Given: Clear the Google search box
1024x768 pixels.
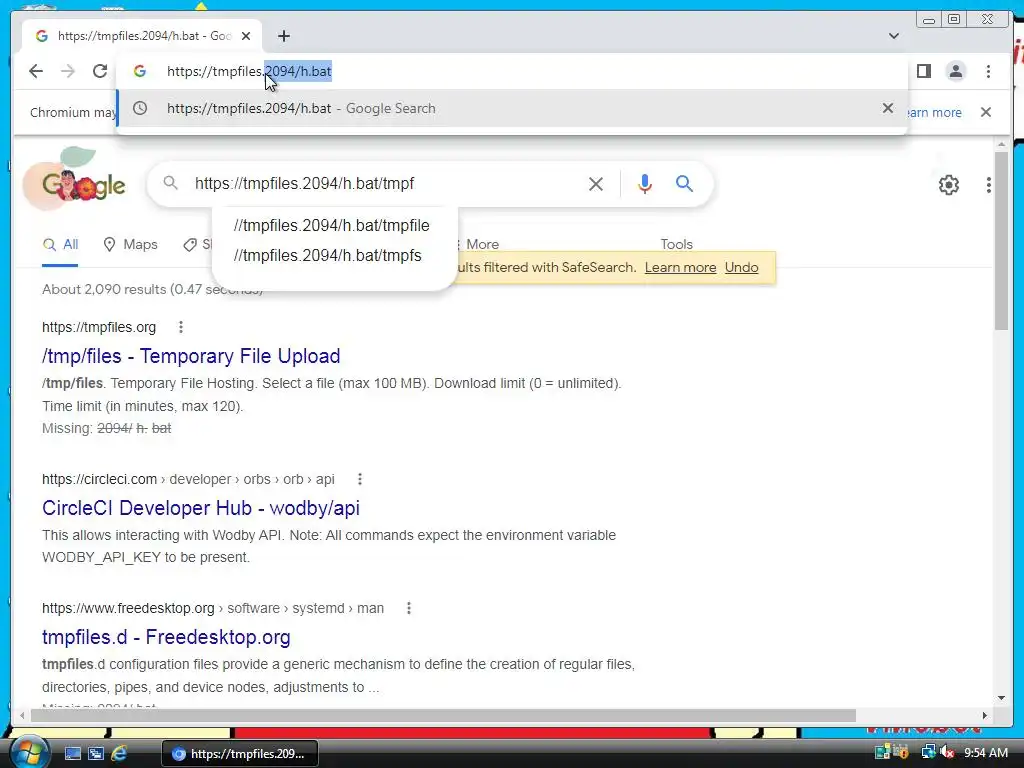Looking at the screenshot, I should (596, 184).
